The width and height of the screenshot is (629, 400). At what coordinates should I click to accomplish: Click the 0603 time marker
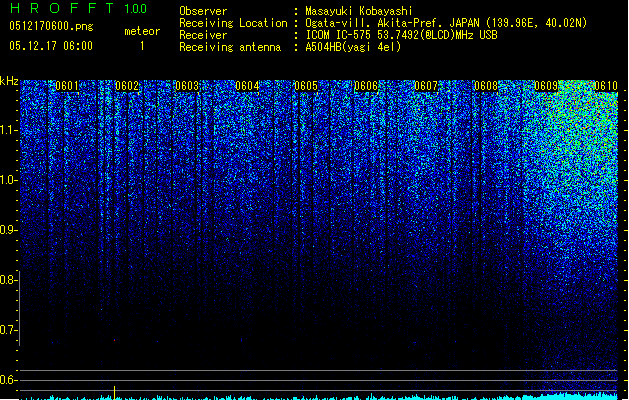187,86
